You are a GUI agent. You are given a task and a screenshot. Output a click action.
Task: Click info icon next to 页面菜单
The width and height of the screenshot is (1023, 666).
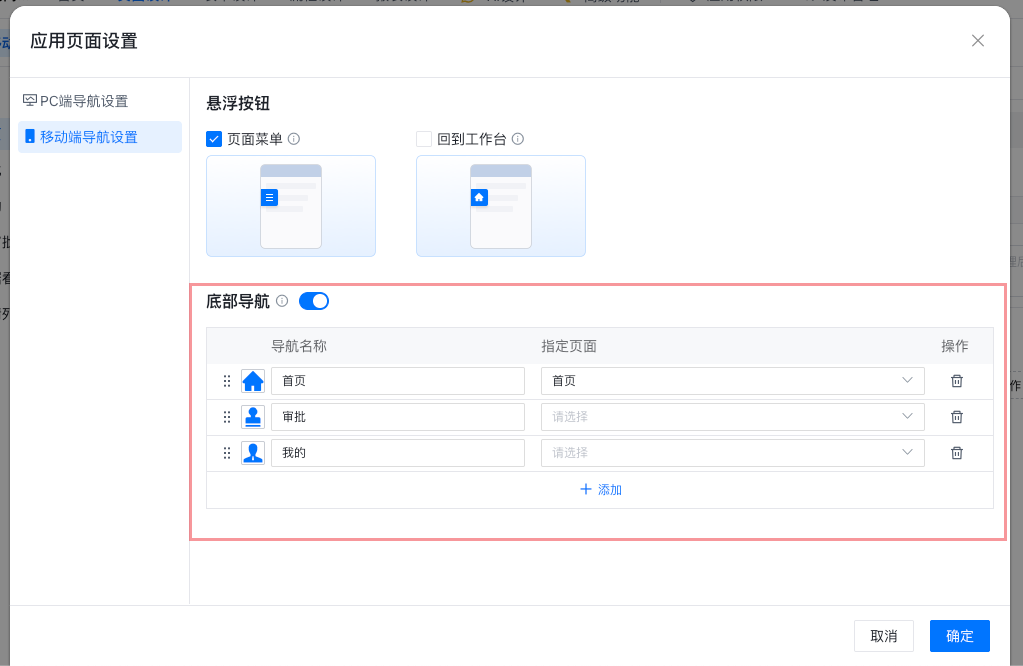click(x=294, y=139)
